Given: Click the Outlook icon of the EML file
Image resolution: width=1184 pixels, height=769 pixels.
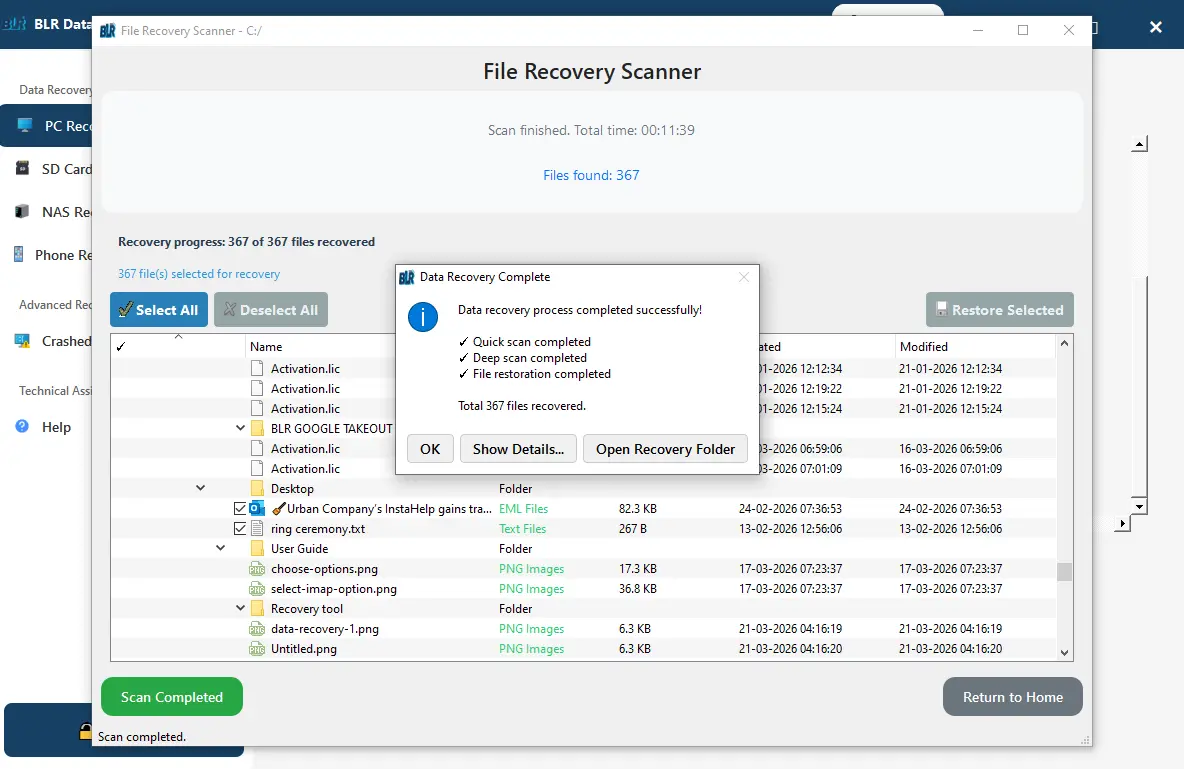Looking at the screenshot, I should (x=257, y=509).
